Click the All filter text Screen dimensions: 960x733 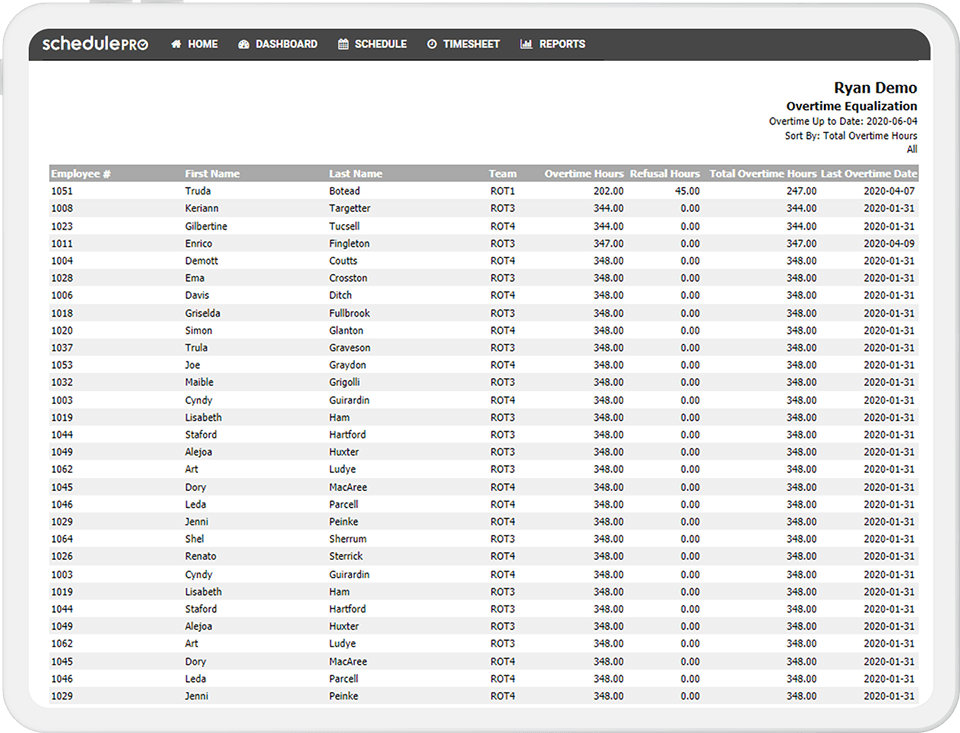[912, 149]
